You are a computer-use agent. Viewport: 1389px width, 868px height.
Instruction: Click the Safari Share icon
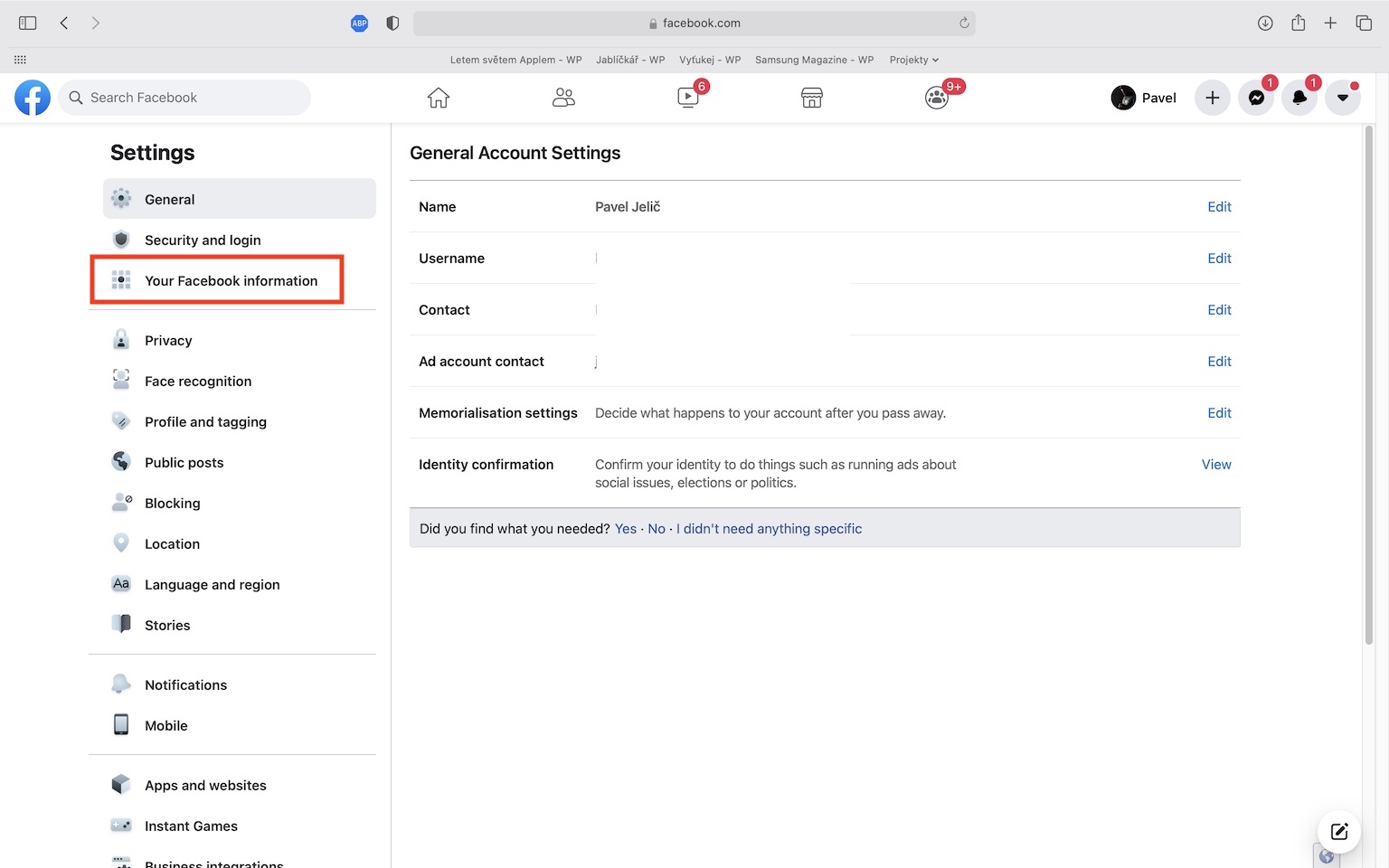1299,24
